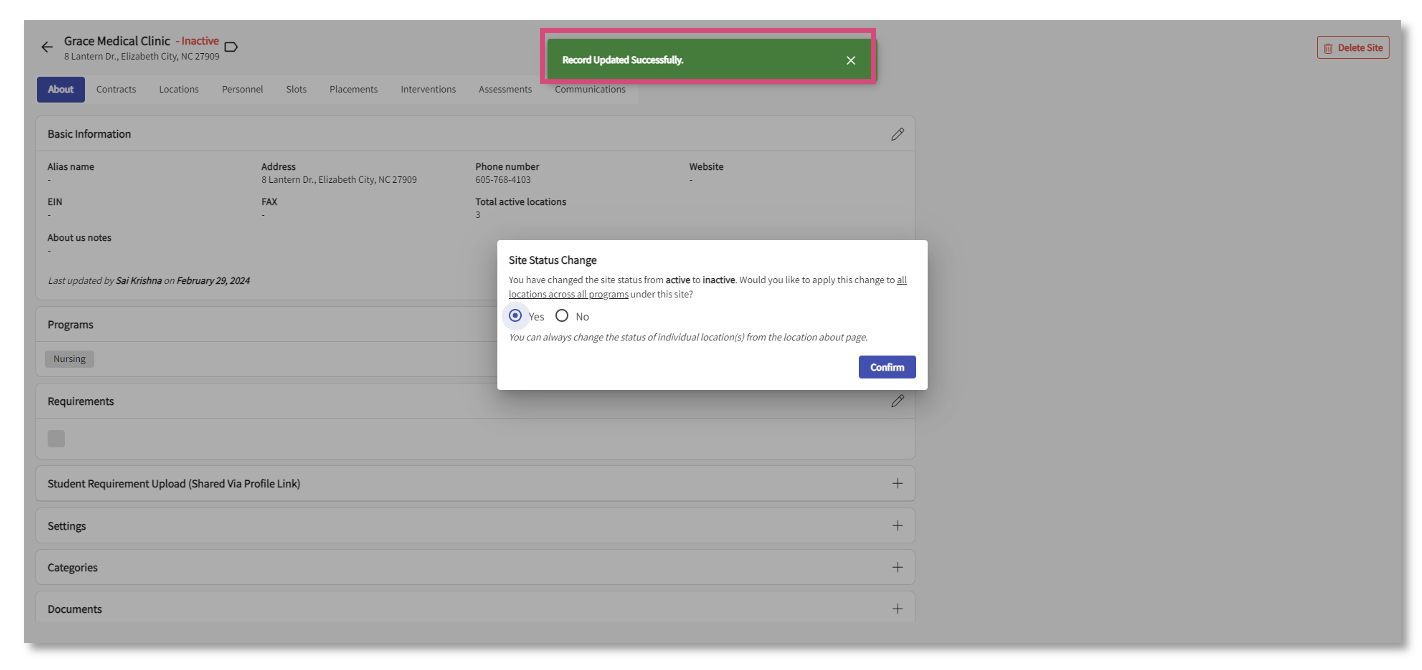Tick the checkbox under Requirements

tap(56, 438)
